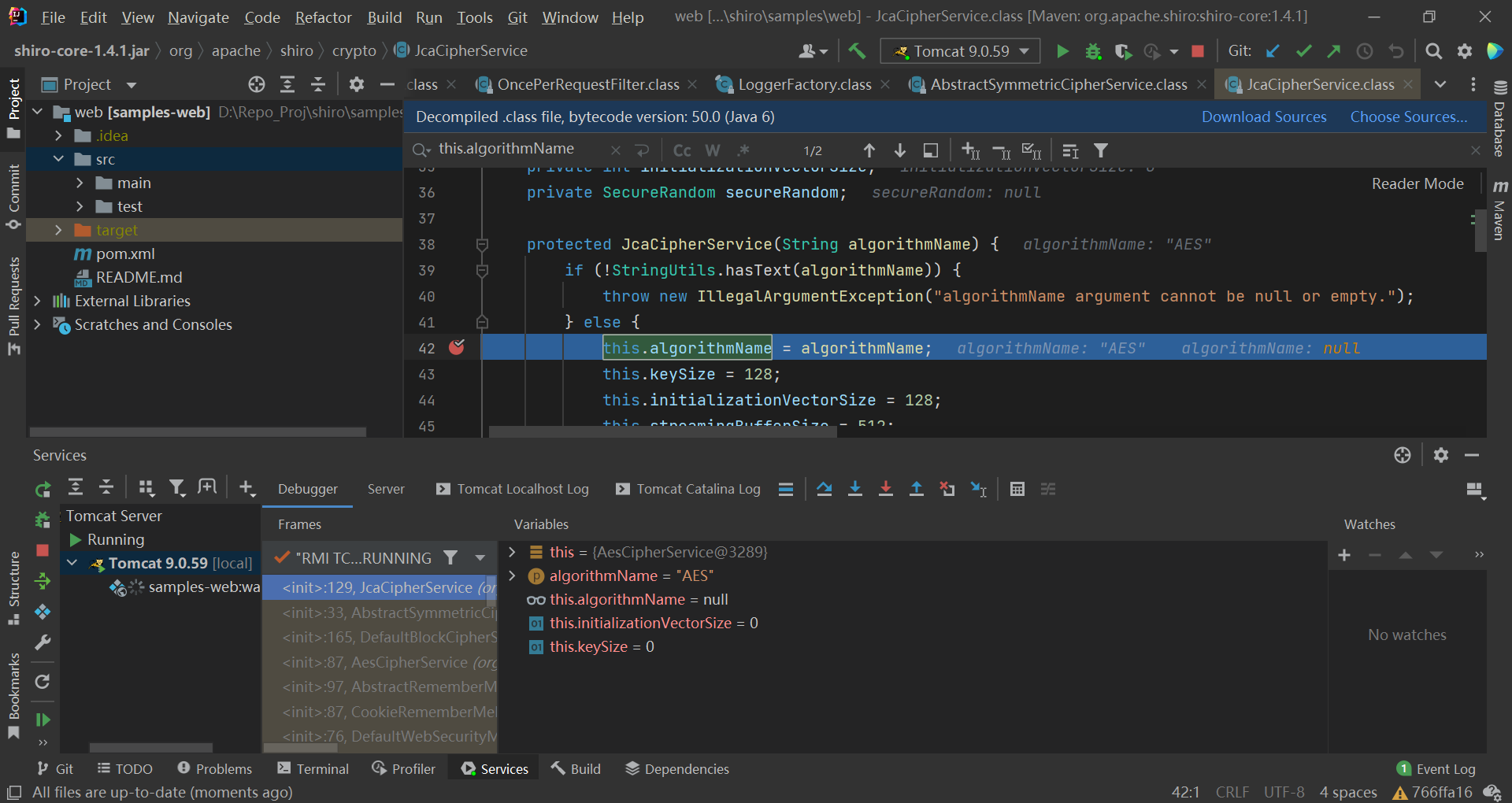Run the Tomcat 9.0.59 configuration
1512x803 pixels.
click(1062, 51)
